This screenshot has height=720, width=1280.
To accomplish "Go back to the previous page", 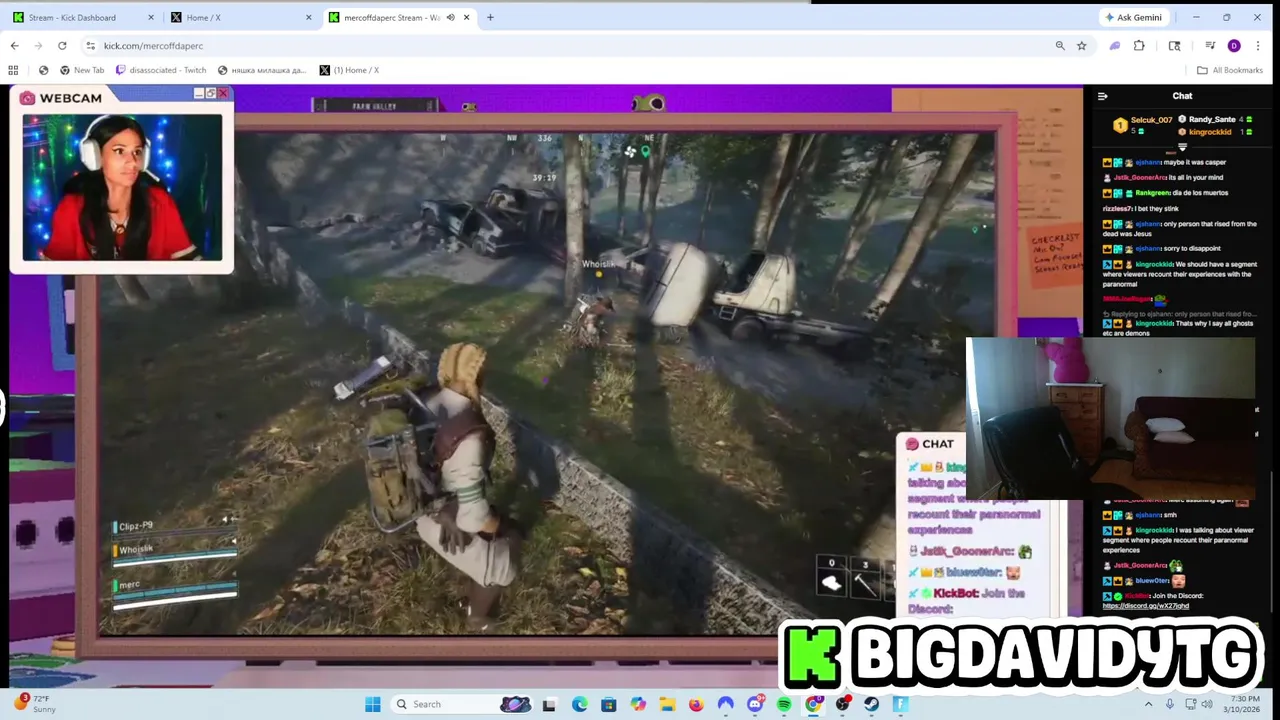I will [14, 45].
